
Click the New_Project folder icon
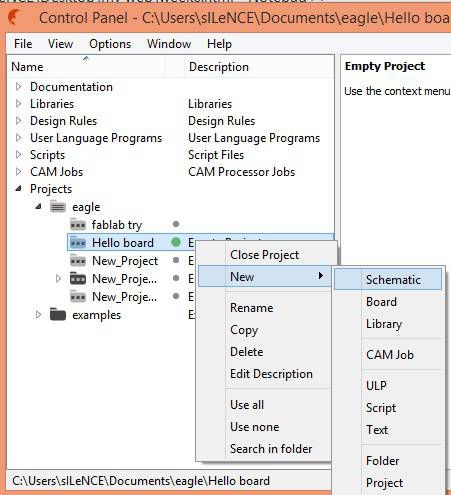coord(78,260)
